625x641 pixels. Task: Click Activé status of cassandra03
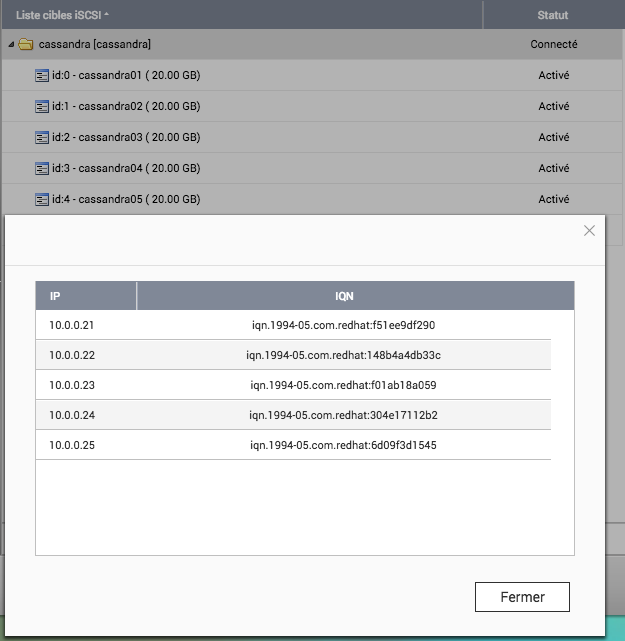tap(553, 137)
